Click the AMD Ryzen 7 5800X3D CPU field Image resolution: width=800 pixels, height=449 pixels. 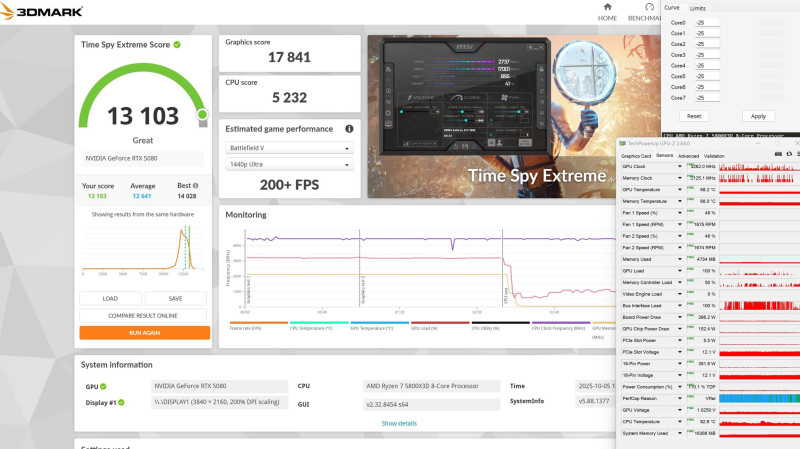pos(431,386)
